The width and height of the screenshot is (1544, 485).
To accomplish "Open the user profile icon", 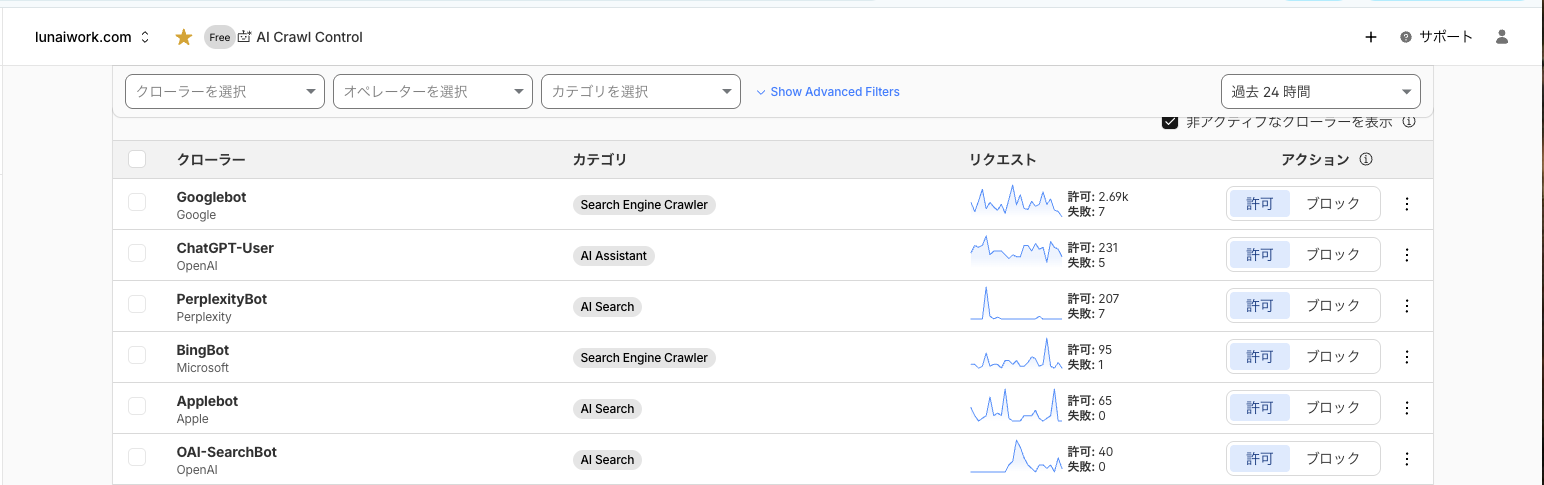I will (1501, 37).
